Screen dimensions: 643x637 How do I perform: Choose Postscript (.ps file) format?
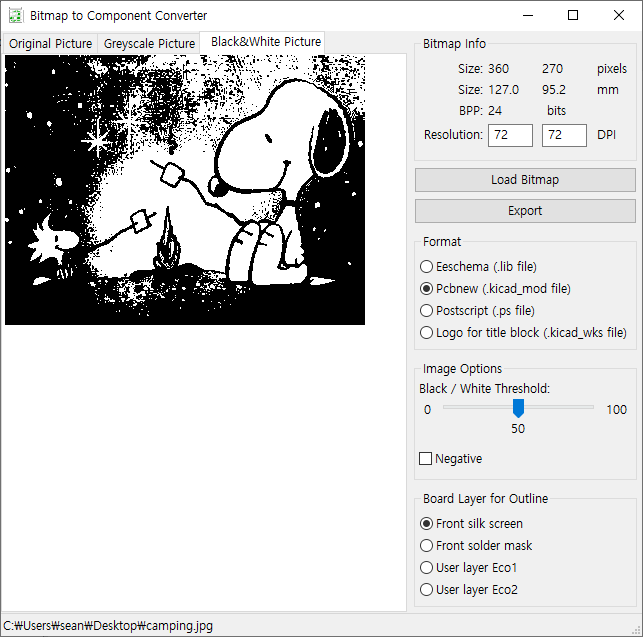point(477,311)
